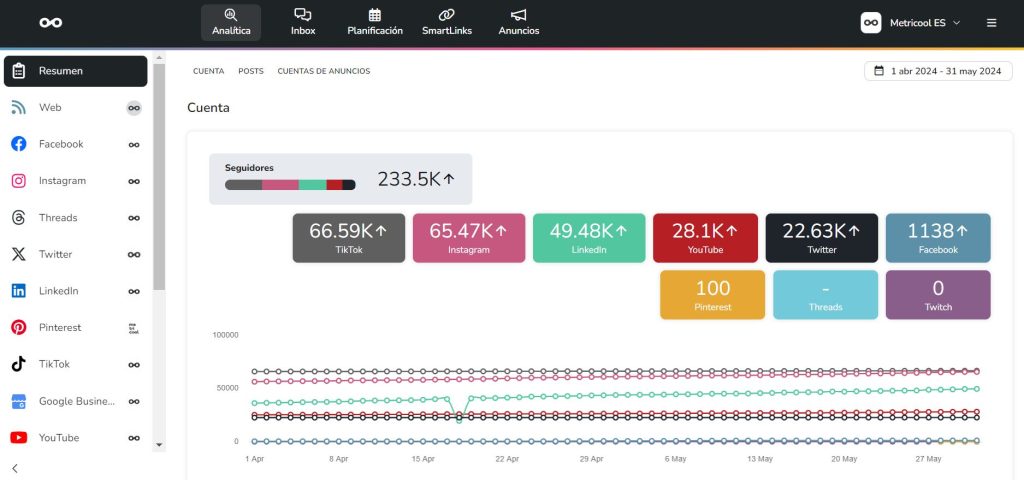
Task: Click the connection badge next to Twitter
Action: [134, 254]
